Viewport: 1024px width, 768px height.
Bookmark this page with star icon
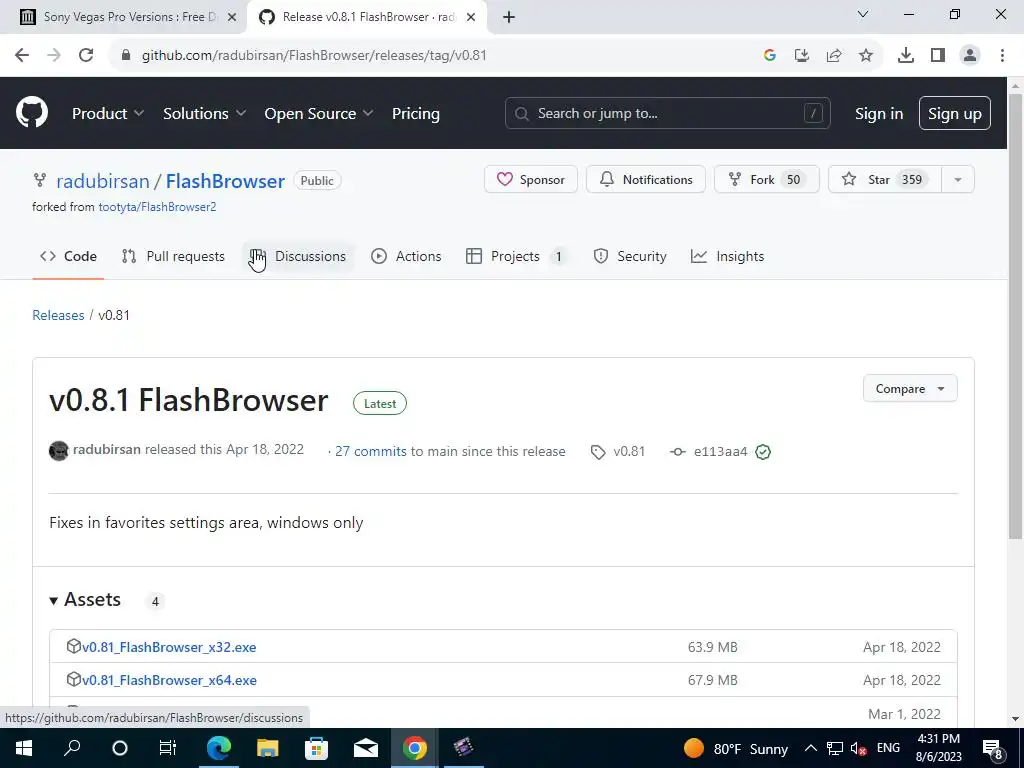coord(866,56)
